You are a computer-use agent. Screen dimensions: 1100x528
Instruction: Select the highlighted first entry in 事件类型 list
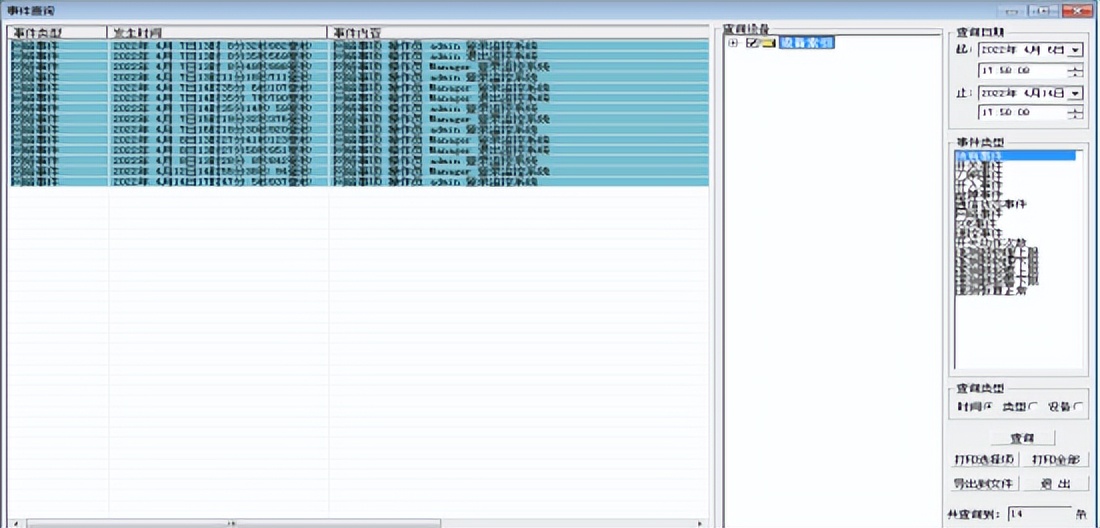click(1015, 156)
